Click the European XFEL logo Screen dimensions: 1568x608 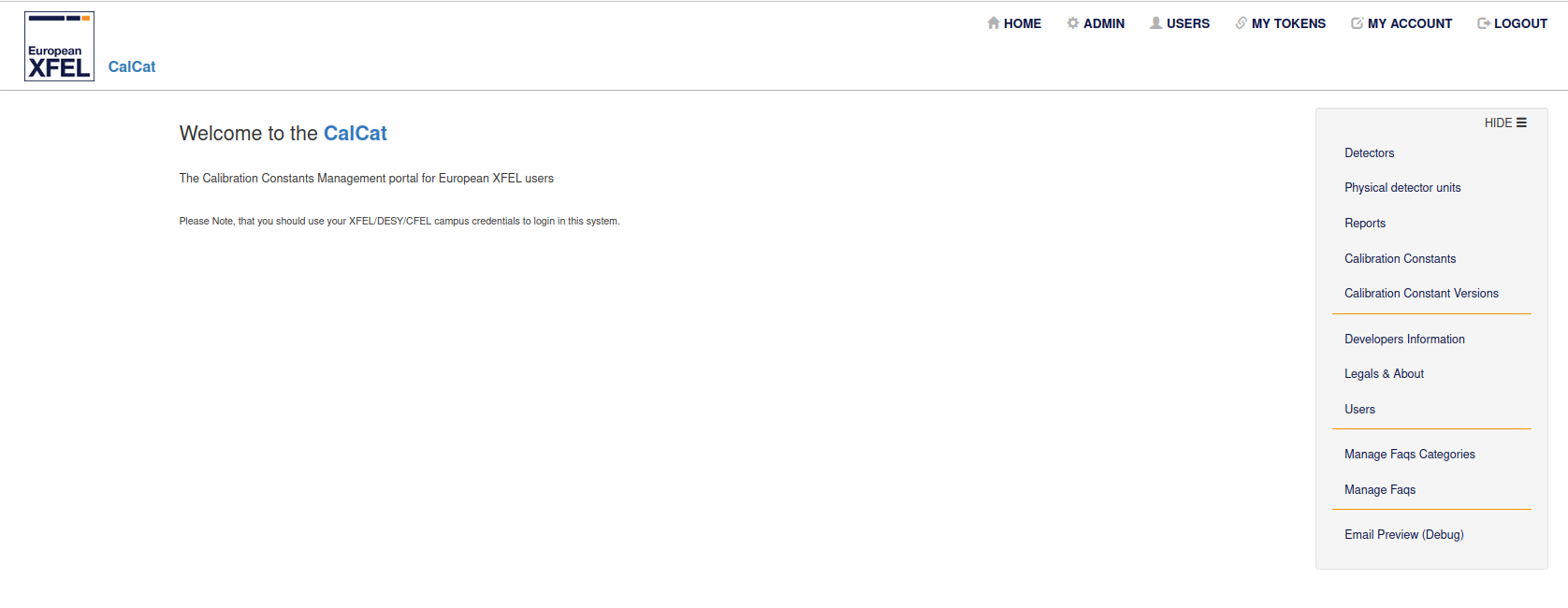(x=59, y=46)
